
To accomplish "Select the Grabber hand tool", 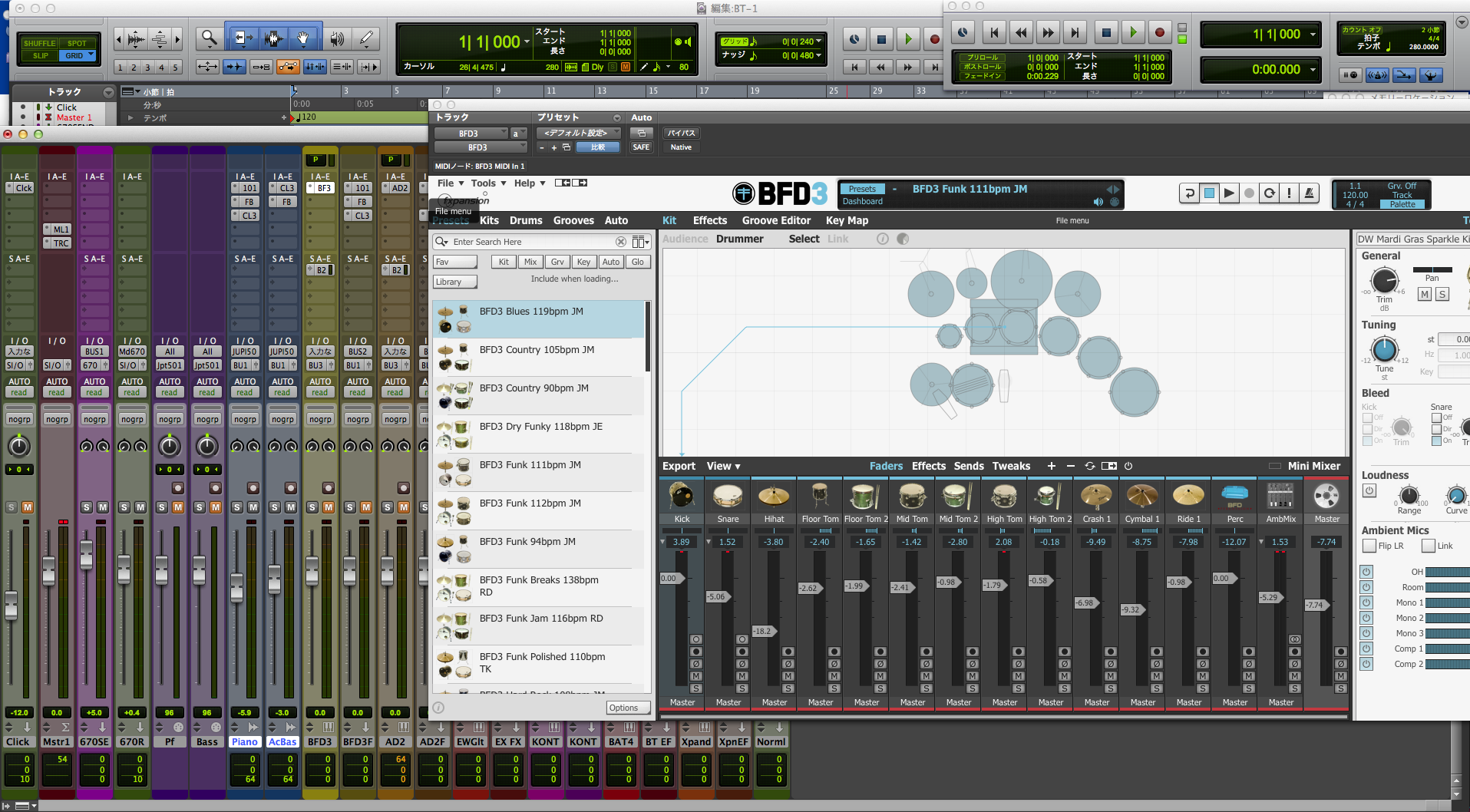I will pyautogui.click(x=303, y=38).
